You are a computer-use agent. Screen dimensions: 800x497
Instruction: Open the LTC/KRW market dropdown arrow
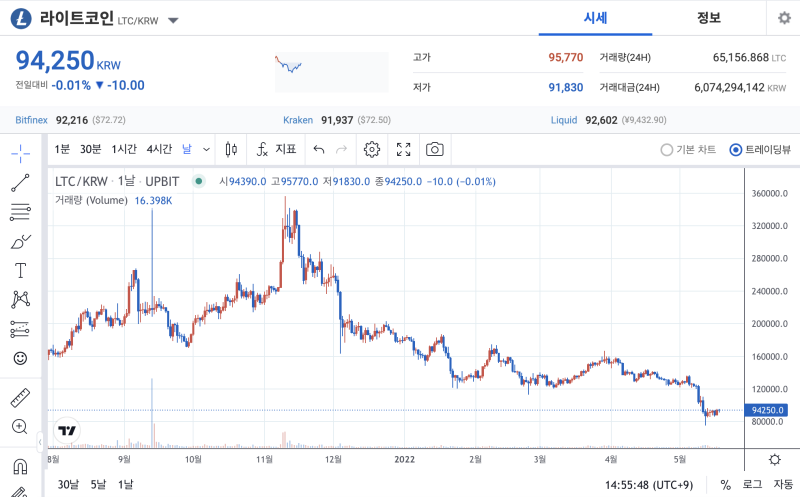coord(173,21)
